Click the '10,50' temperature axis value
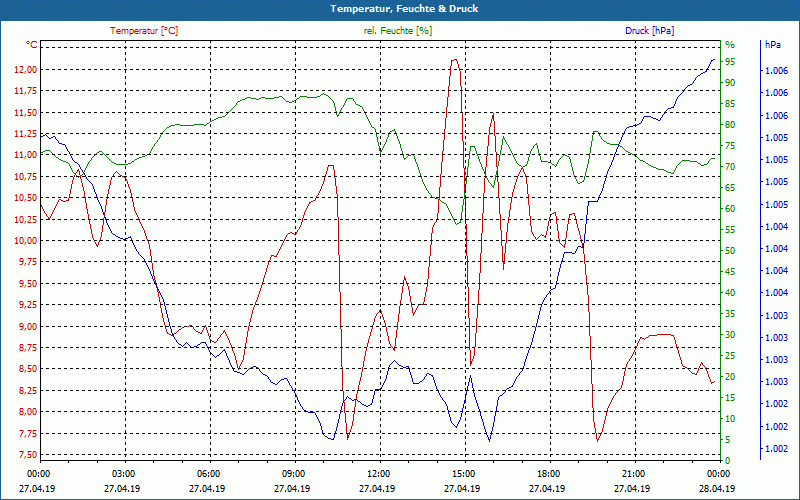 coord(26,198)
